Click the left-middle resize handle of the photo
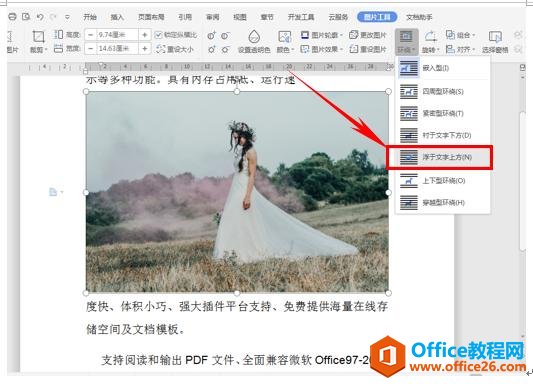533x384 pixels. click(x=86, y=192)
